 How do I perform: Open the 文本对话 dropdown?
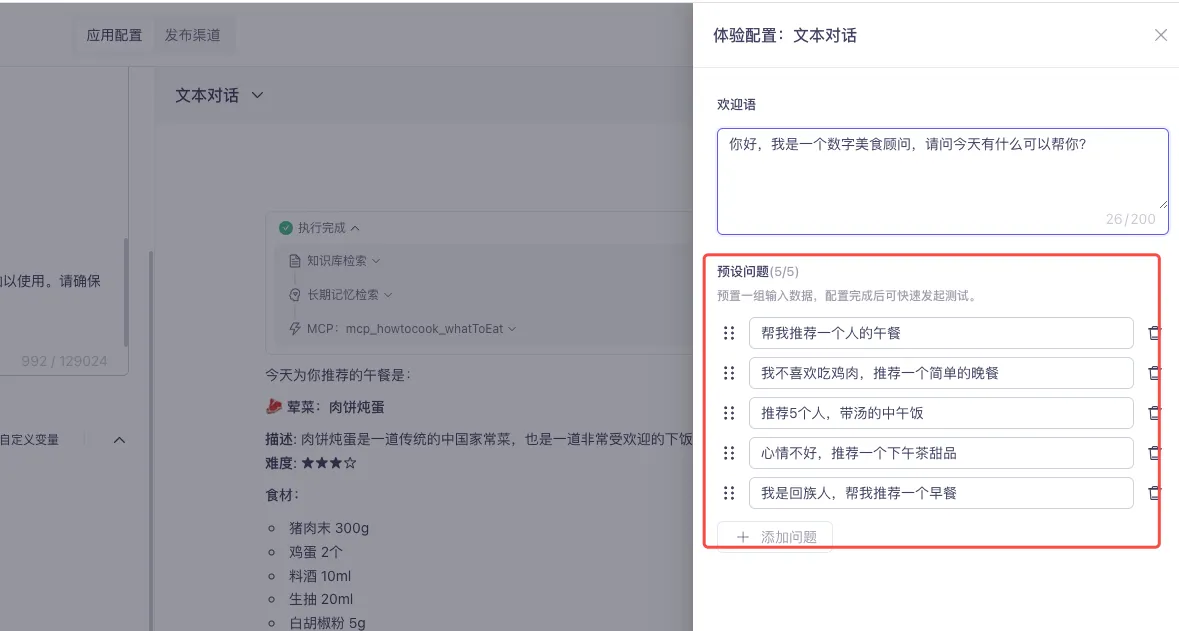219,96
